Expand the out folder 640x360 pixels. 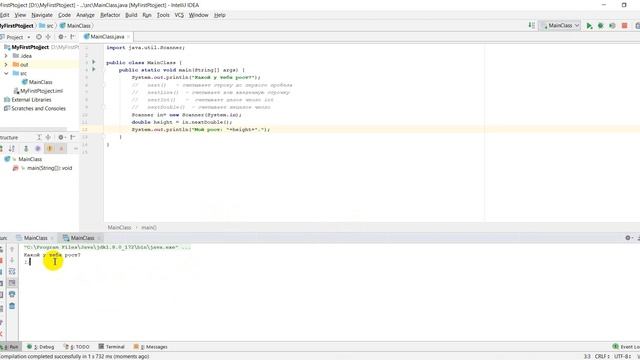click(6, 64)
